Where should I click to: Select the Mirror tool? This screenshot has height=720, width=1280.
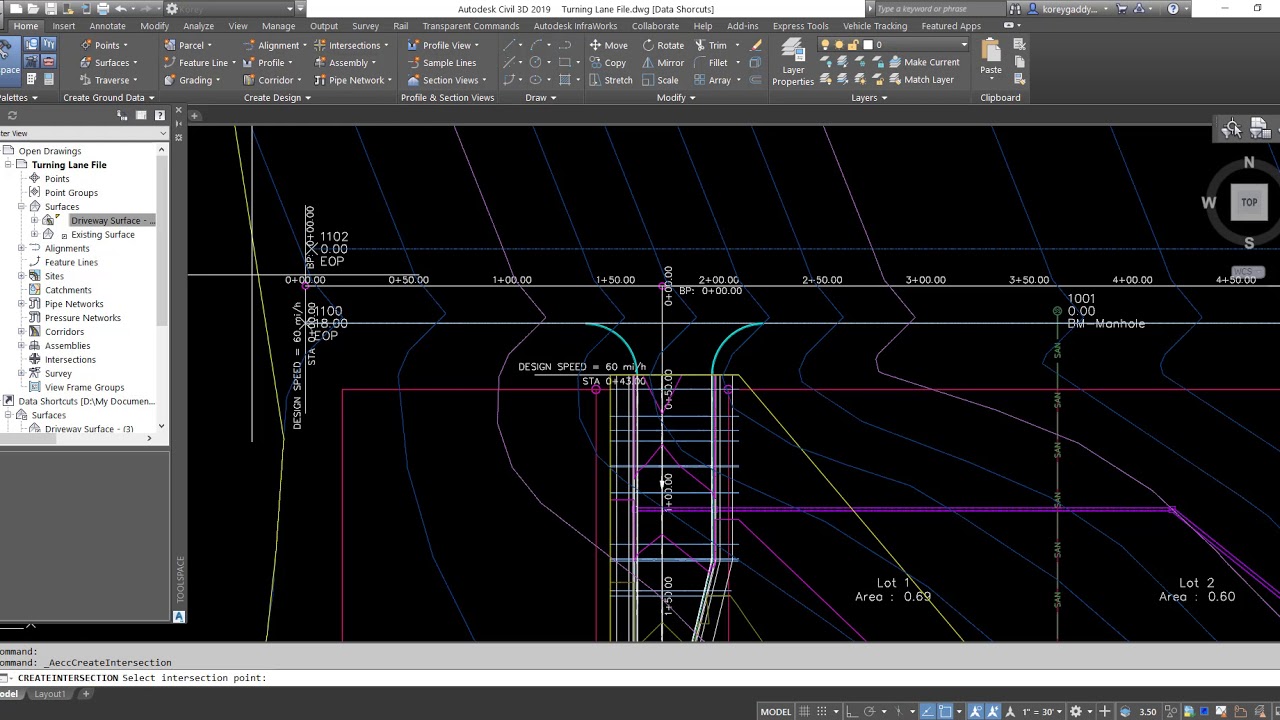(663, 62)
